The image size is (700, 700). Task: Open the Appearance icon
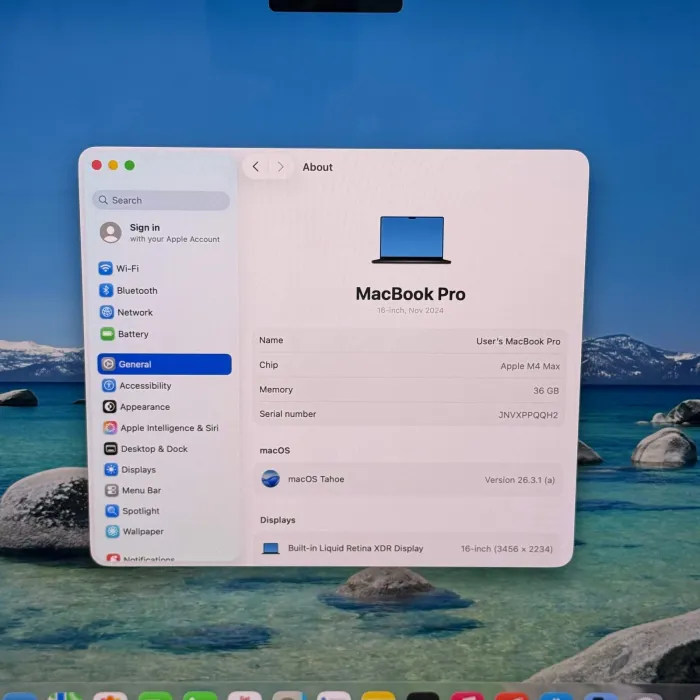(x=110, y=407)
